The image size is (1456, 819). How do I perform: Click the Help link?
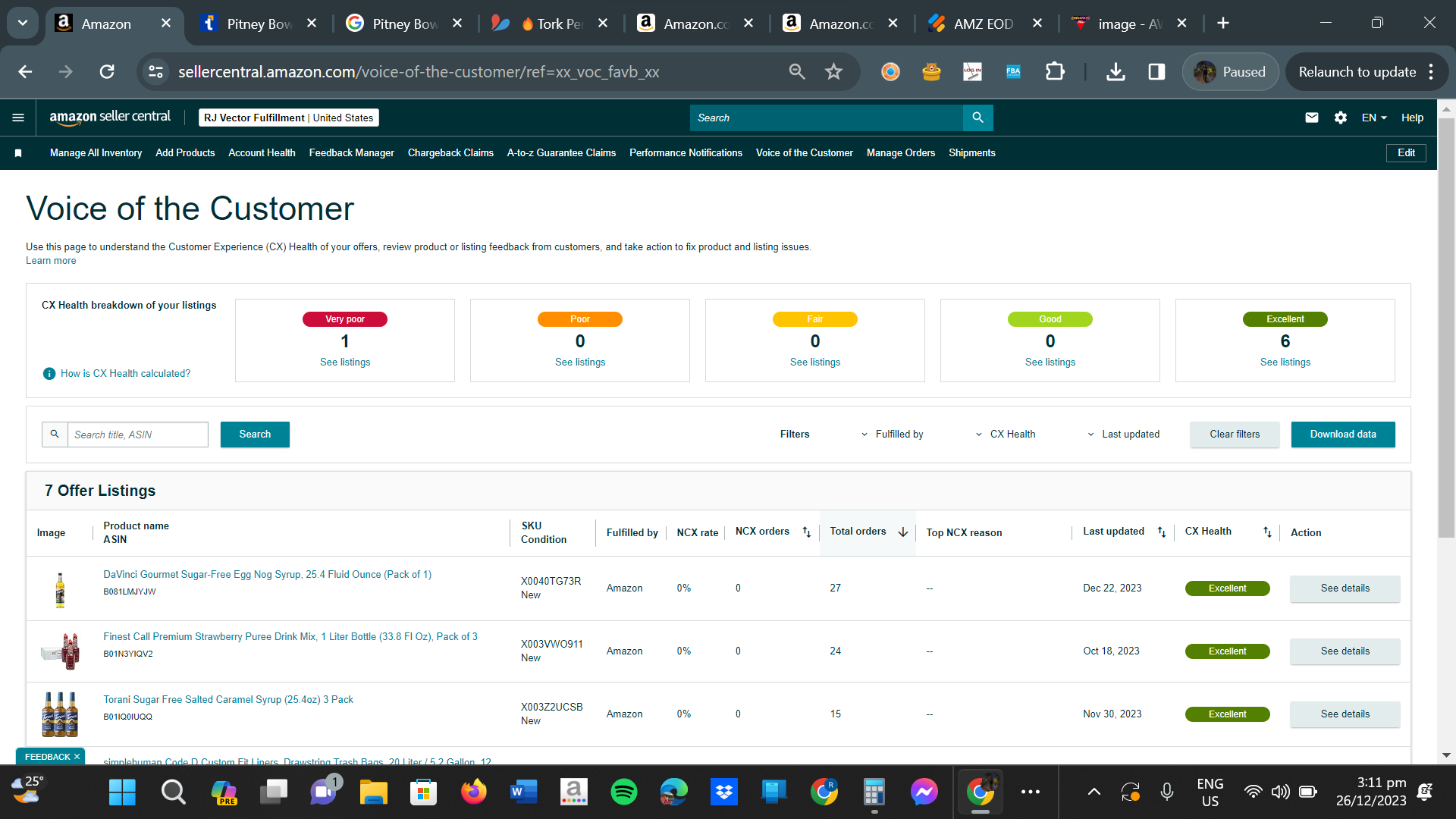(x=1412, y=118)
